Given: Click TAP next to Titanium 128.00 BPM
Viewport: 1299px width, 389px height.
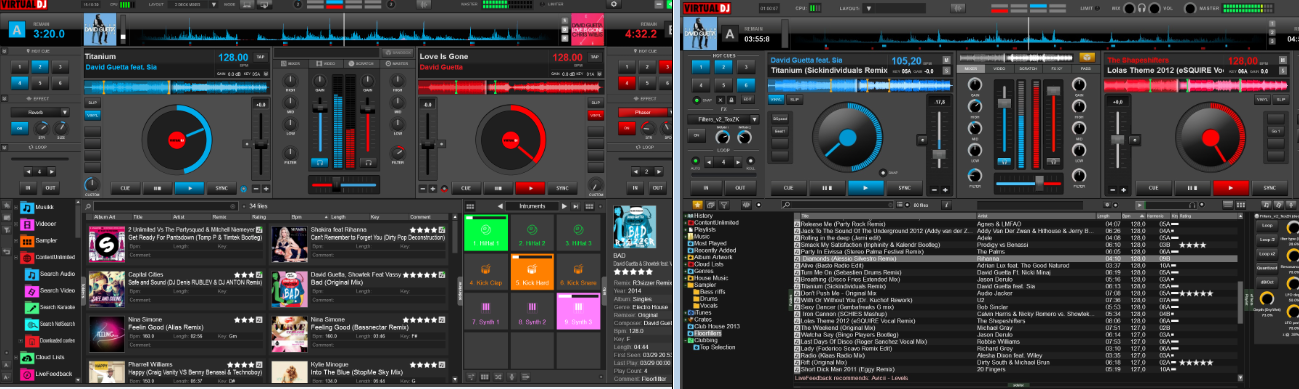Looking at the screenshot, I should pos(260,56).
